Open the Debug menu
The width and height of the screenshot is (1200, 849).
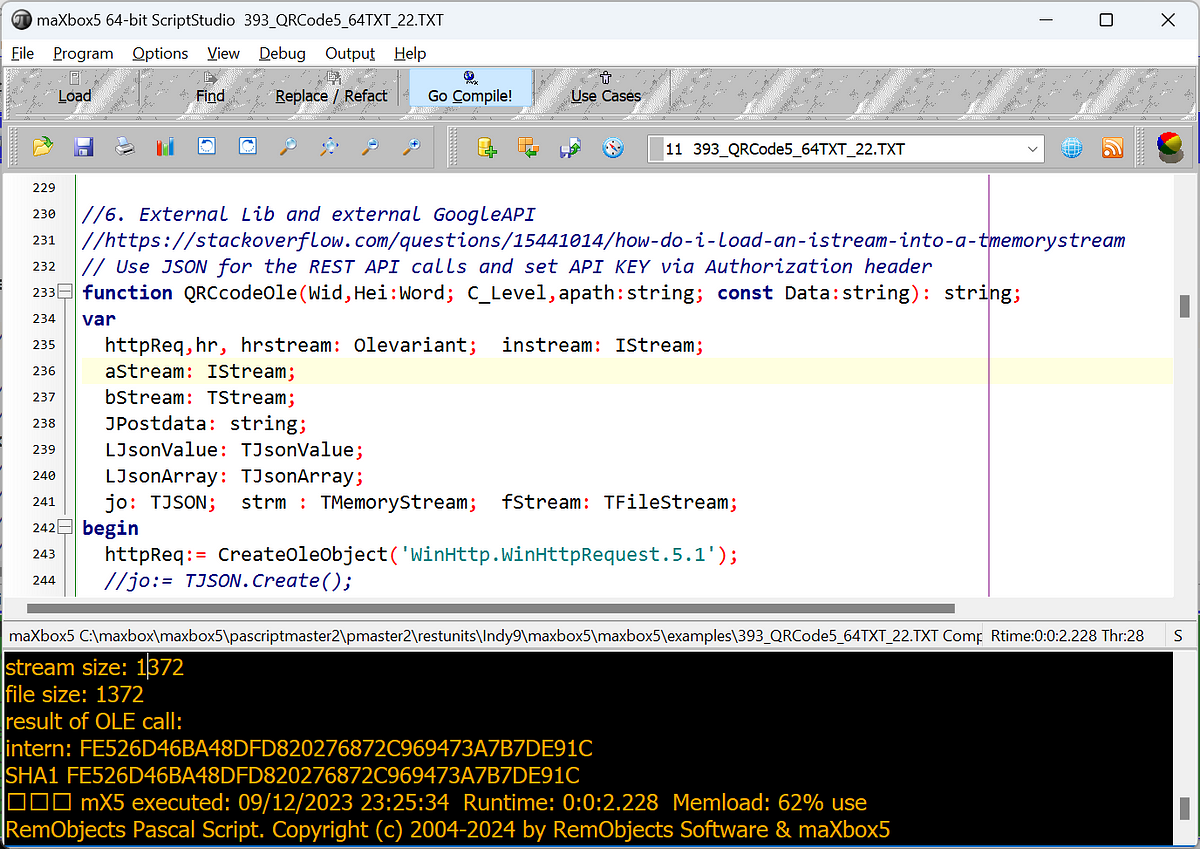pos(282,54)
